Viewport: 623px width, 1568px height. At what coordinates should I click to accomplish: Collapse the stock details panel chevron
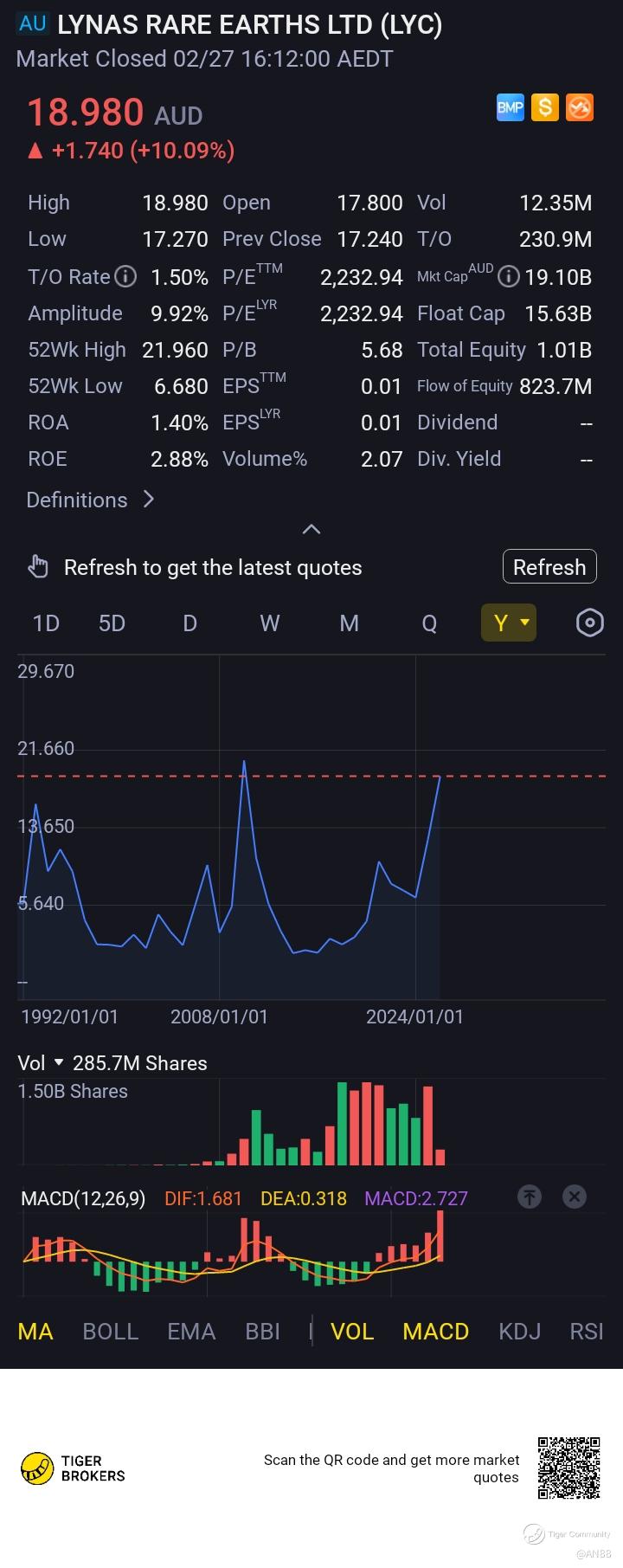311,529
